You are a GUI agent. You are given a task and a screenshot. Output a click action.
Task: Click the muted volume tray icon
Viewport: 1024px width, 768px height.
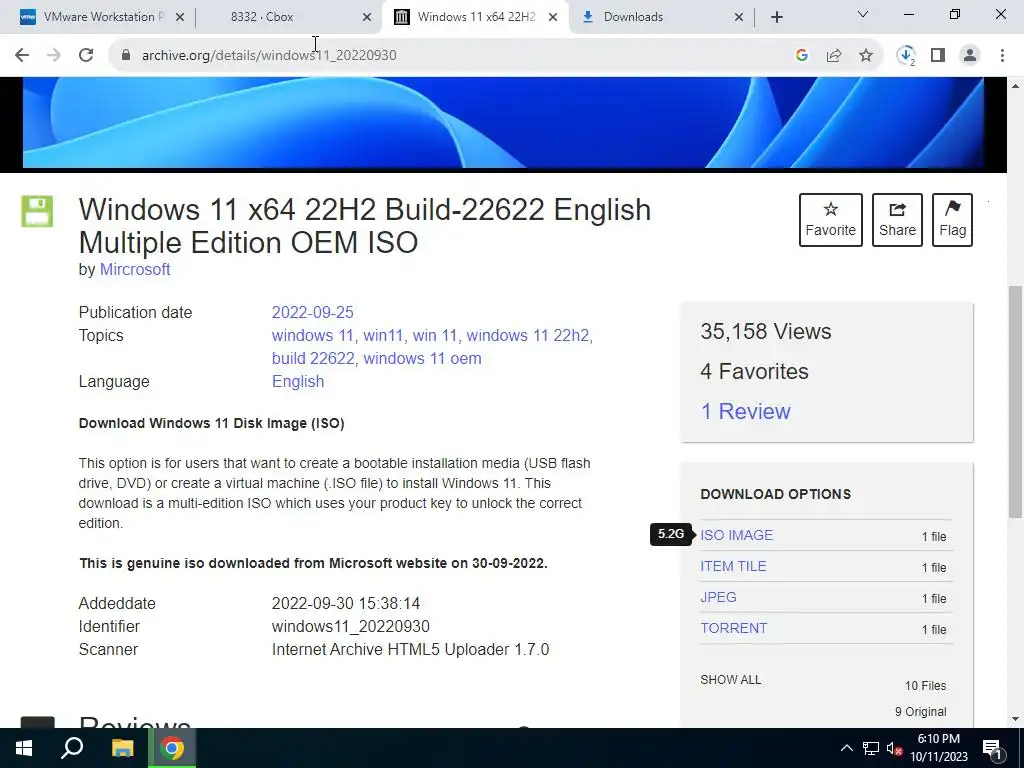[895, 748]
